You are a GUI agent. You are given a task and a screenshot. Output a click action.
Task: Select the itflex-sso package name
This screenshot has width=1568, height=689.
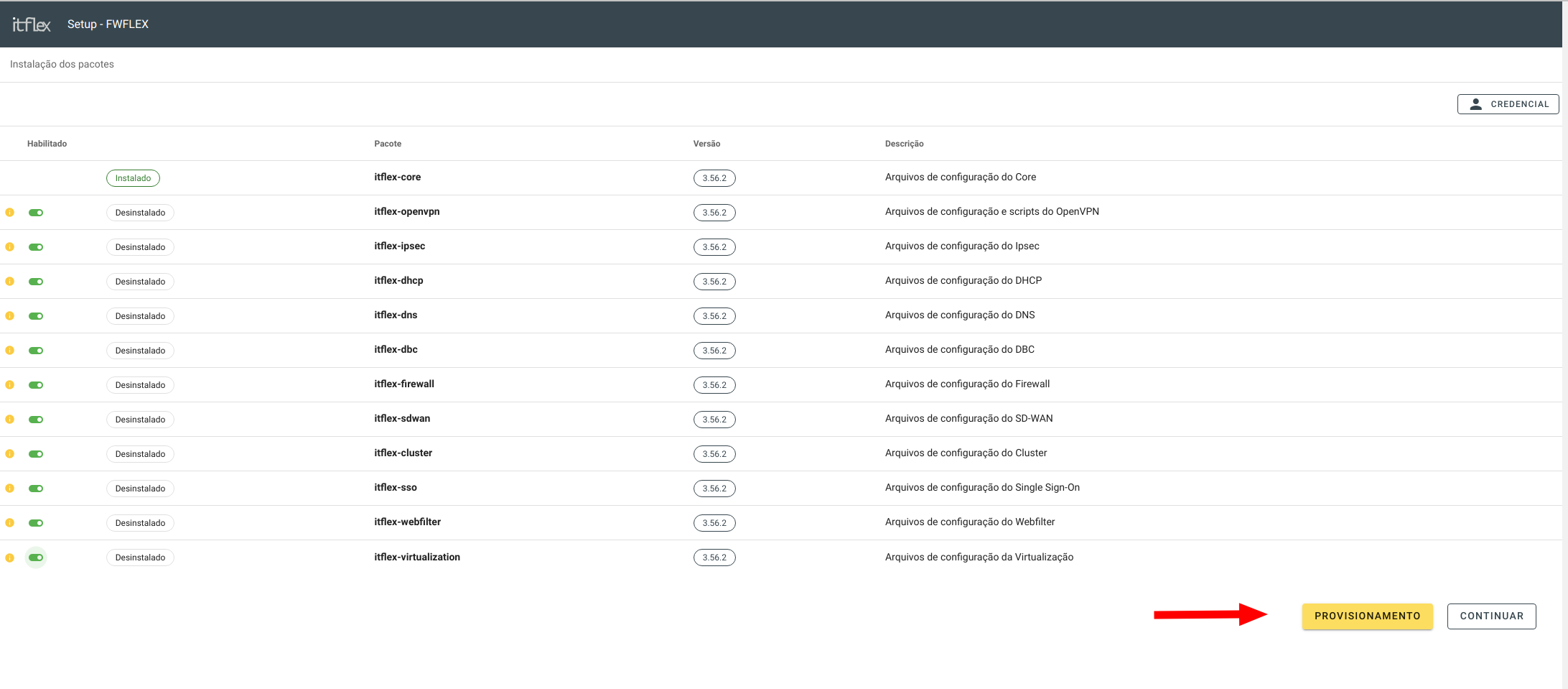tap(395, 487)
